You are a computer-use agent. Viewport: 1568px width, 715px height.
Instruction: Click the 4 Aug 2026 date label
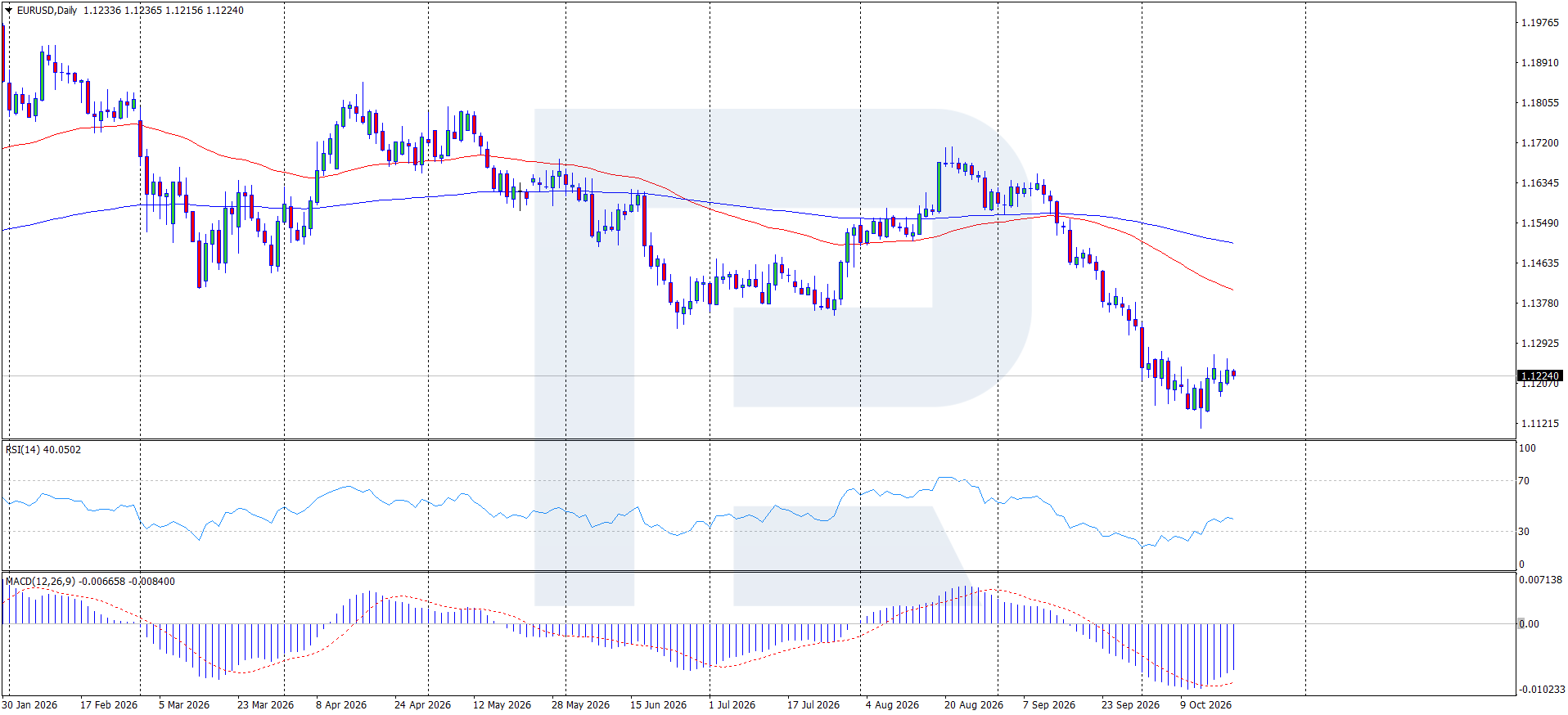point(892,705)
